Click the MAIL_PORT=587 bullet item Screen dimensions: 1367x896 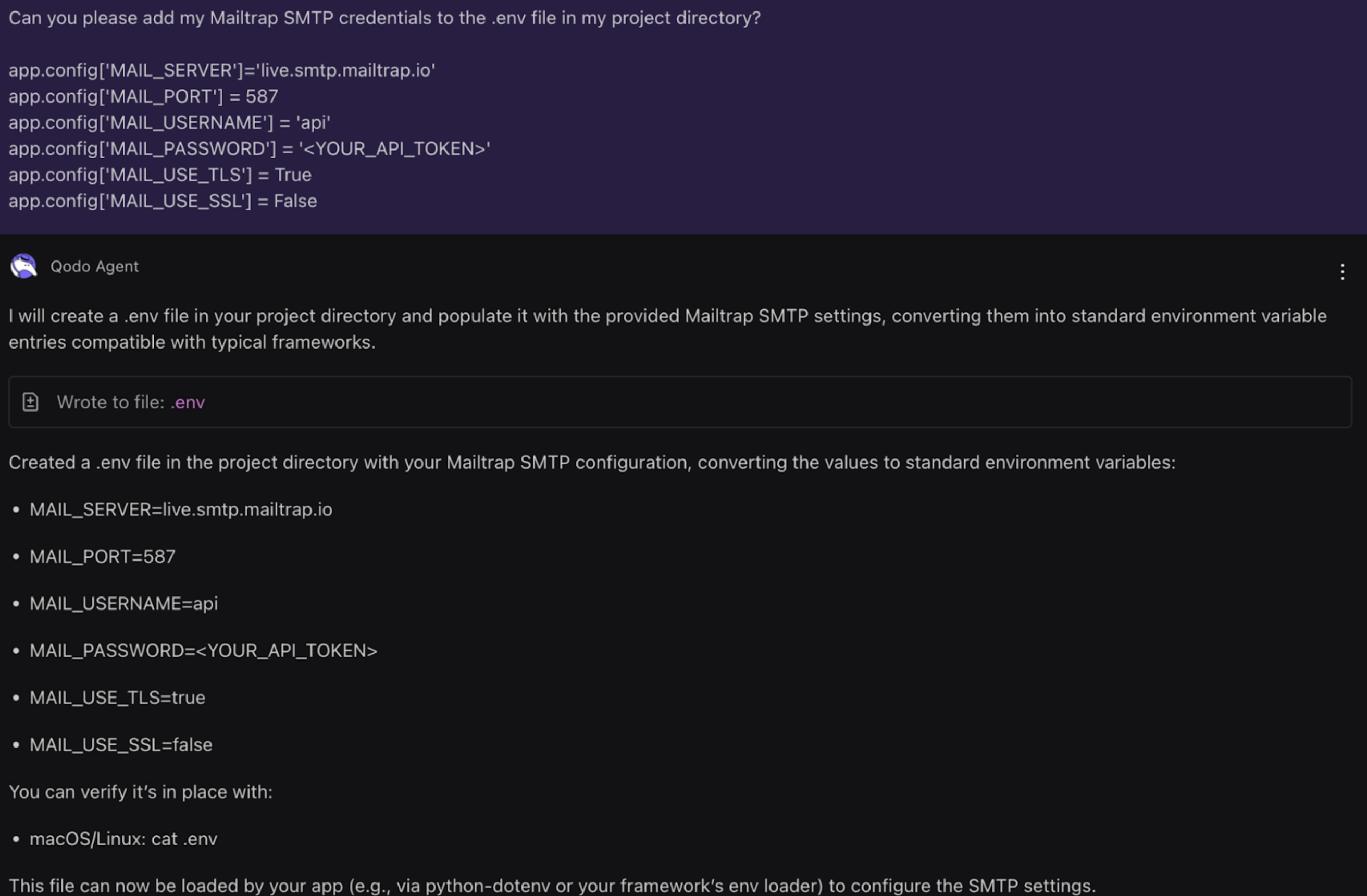pyautogui.click(x=102, y=556)
